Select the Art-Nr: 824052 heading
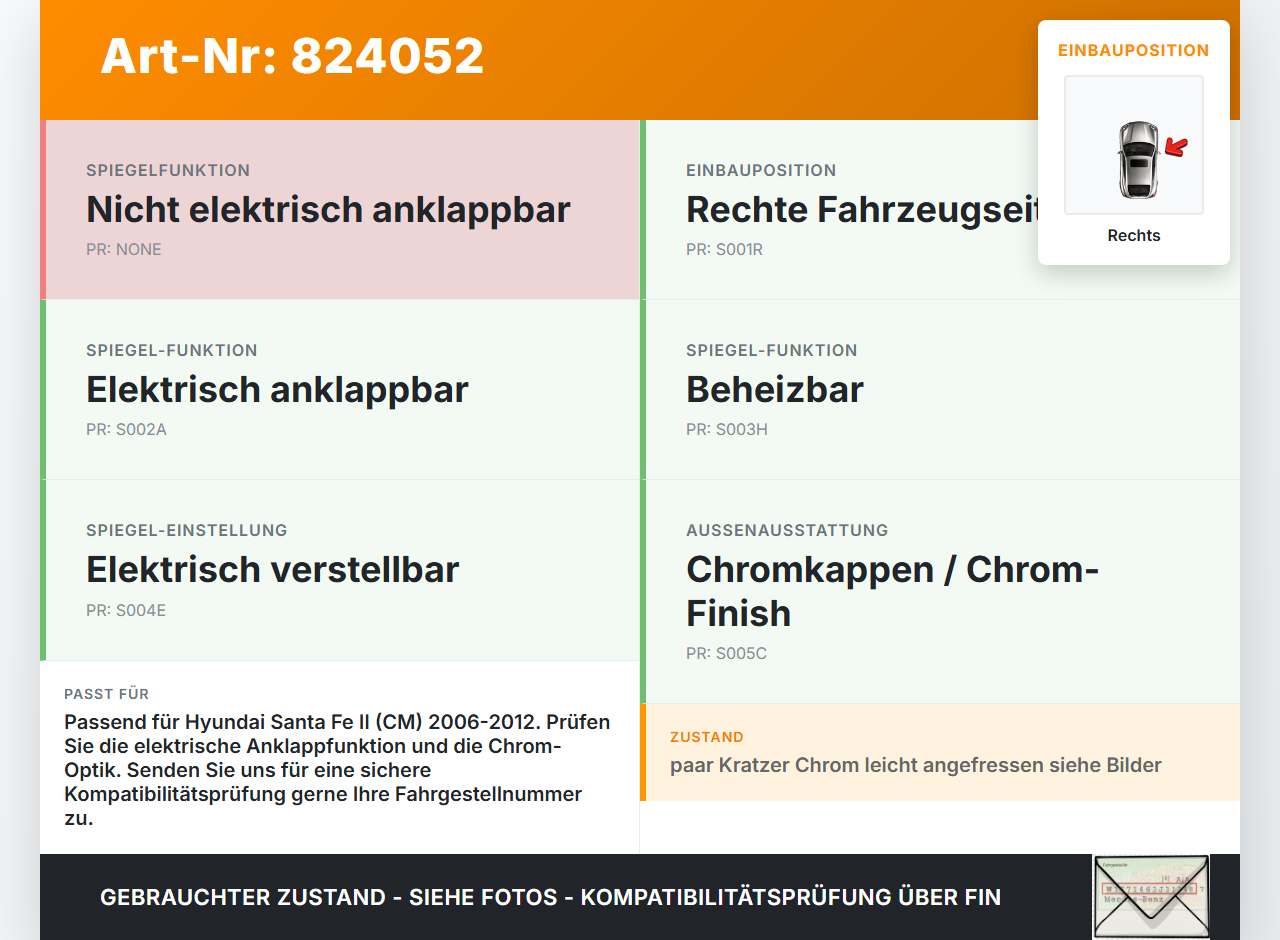Screen dimensions: 1280x940 pos(292,56)
